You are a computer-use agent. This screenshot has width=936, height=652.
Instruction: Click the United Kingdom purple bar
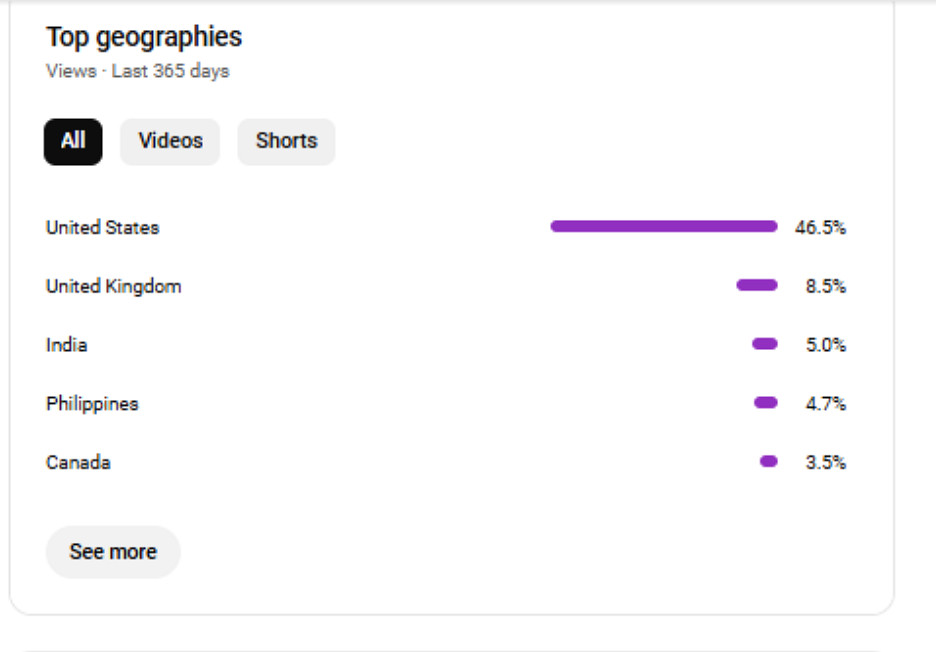(x=757, y=285)
